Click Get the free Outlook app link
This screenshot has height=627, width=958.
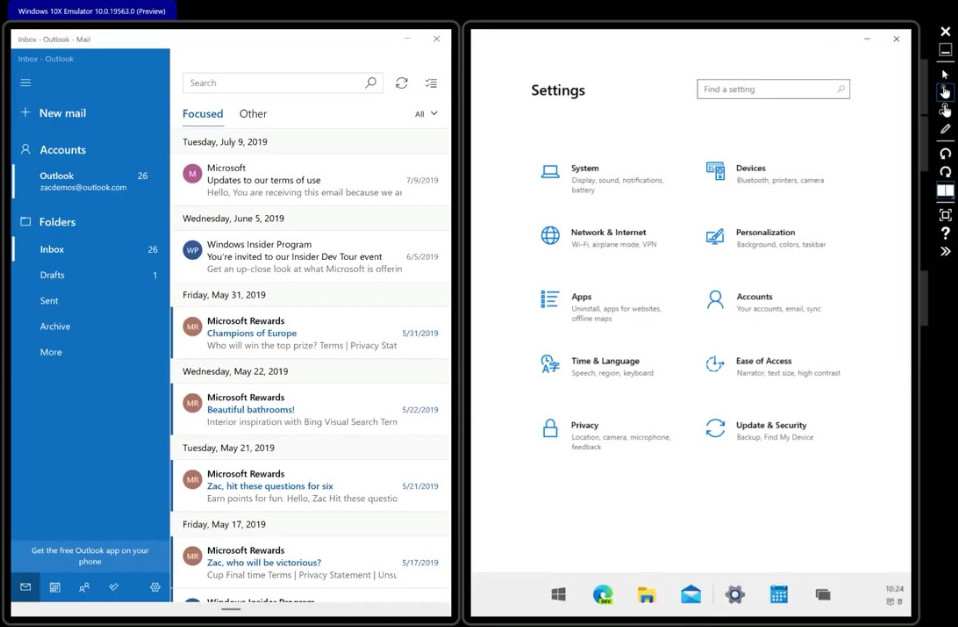click(x=90, y=556)
